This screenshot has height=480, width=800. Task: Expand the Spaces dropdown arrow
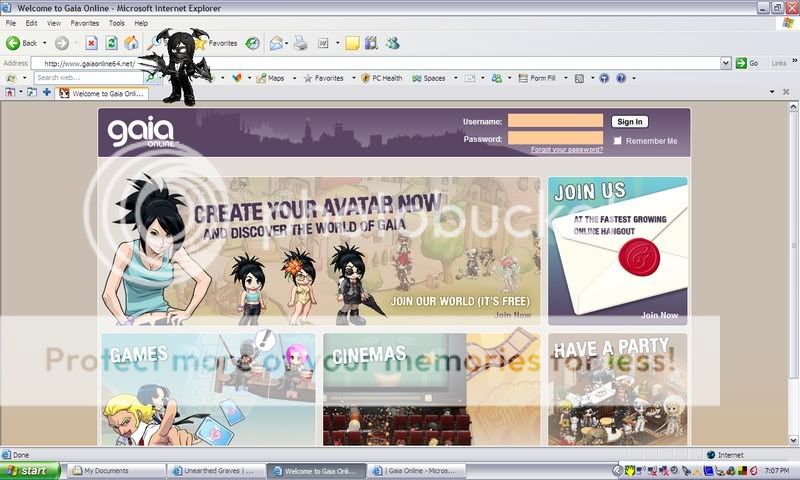(x=456, y=78)
